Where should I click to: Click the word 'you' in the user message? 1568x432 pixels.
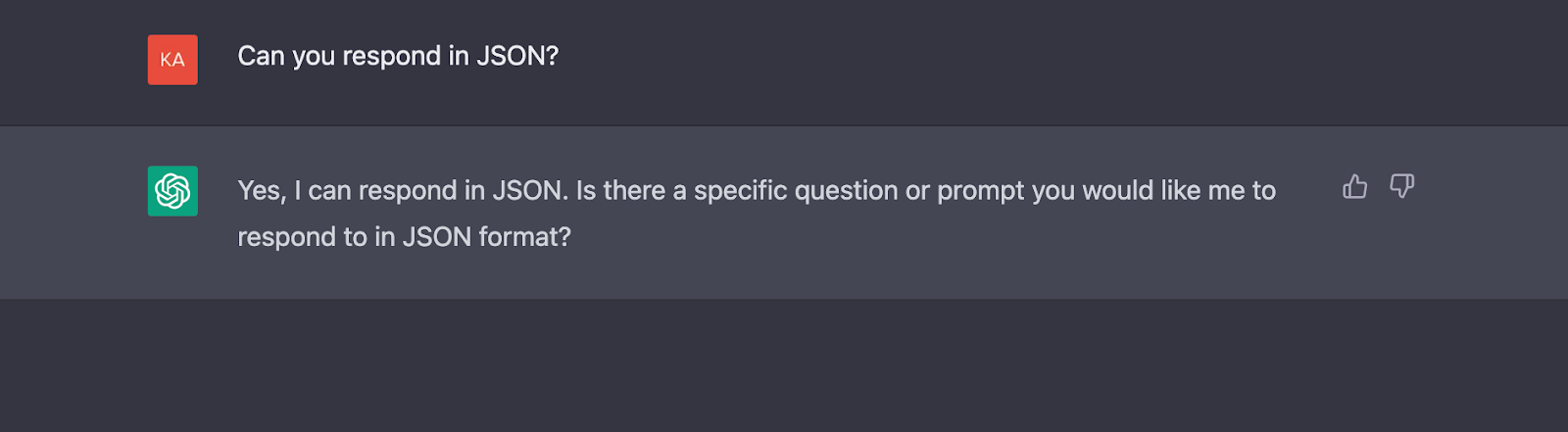click(314, 57)
